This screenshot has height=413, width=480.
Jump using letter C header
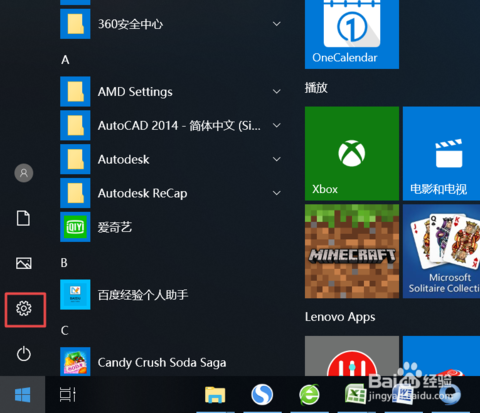pos(65,330)
